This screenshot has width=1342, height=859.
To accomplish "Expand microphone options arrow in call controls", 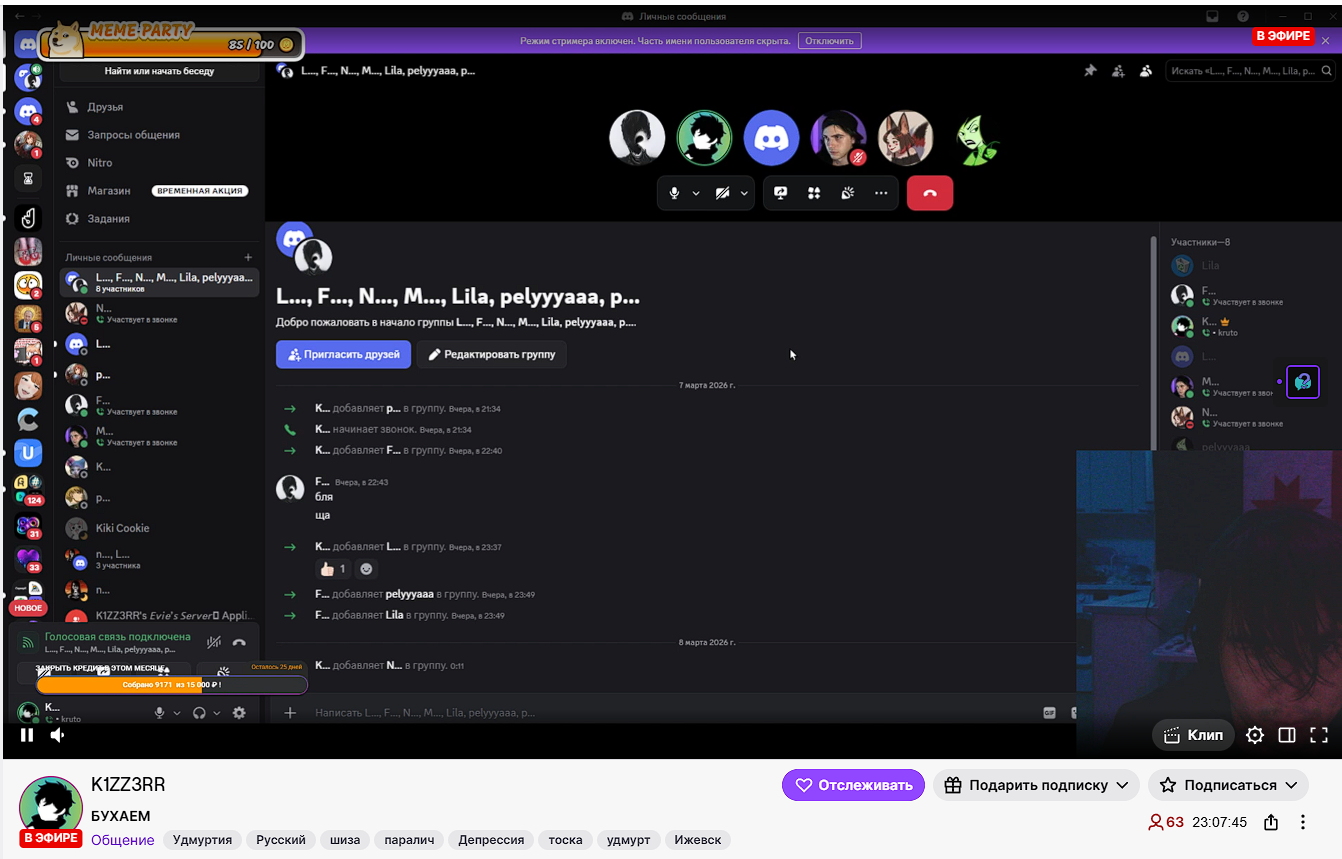I will coord(696,193).
